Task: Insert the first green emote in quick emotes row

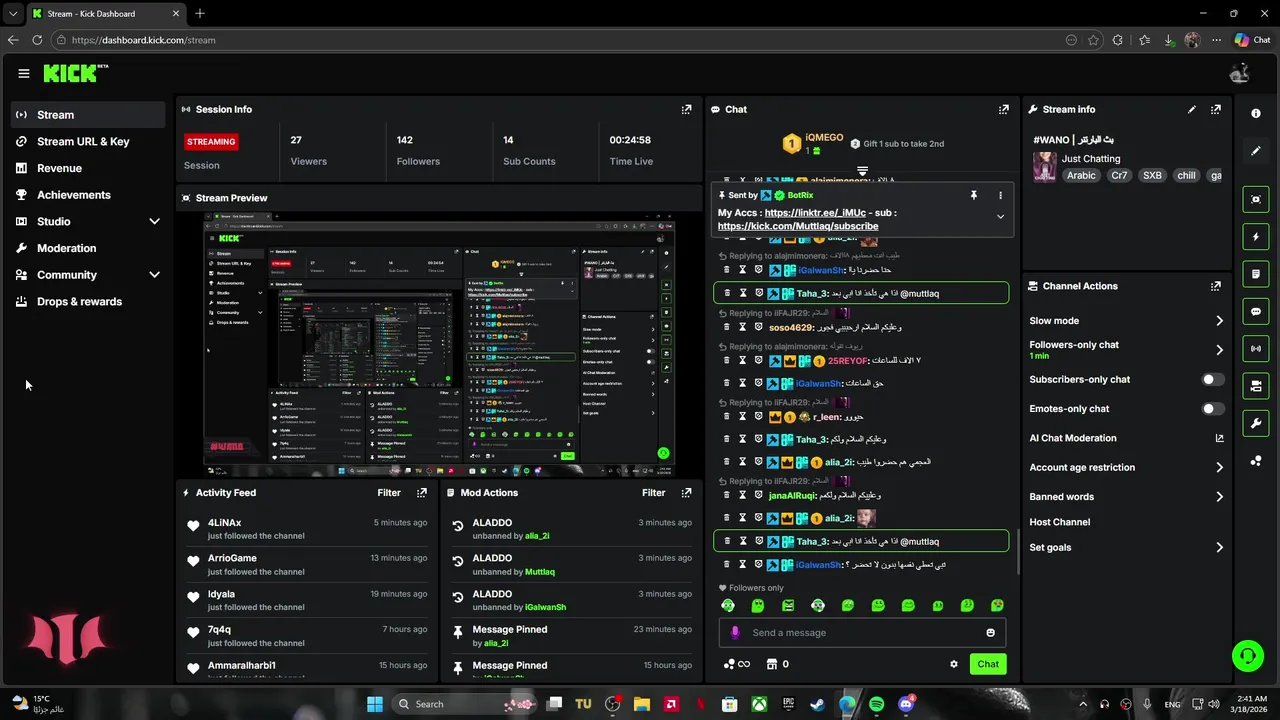Action: tap(728, 605)
